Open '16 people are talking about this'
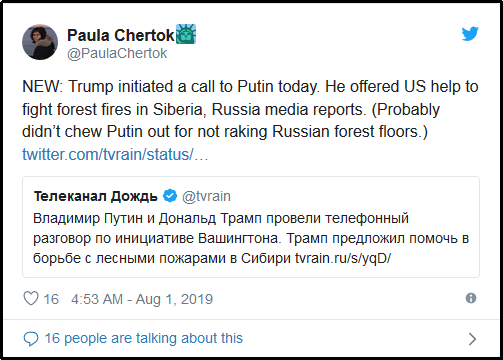 [144, 338]
